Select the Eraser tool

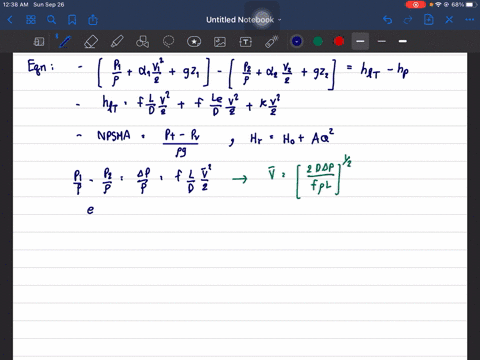coord(91,42)
